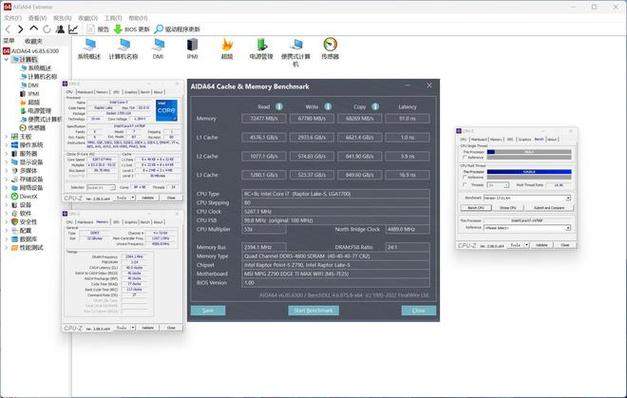Click the Memory Read value field
Screen dimensions: 627x398
(264, 118)
